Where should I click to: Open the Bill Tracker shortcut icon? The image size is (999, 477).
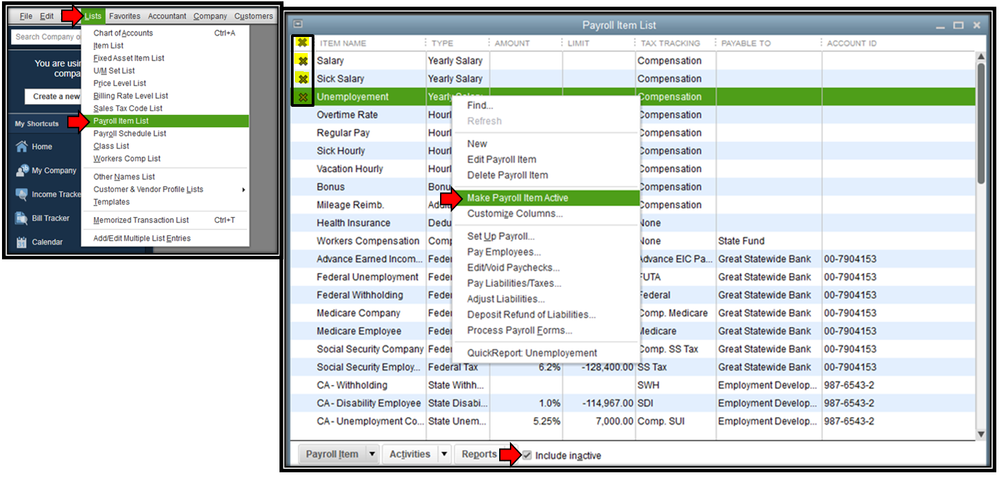pos(22,218)
